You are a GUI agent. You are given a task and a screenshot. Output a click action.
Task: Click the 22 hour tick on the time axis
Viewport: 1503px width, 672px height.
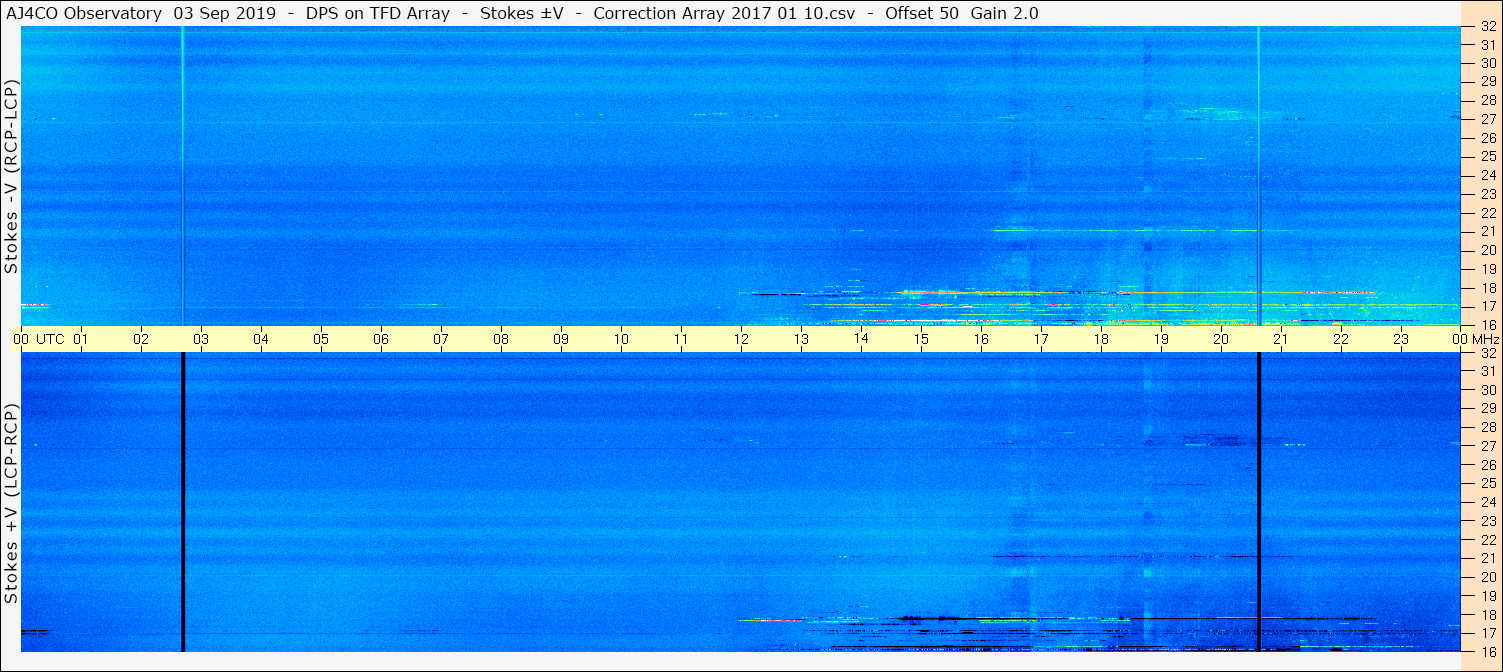(1341, 339)
